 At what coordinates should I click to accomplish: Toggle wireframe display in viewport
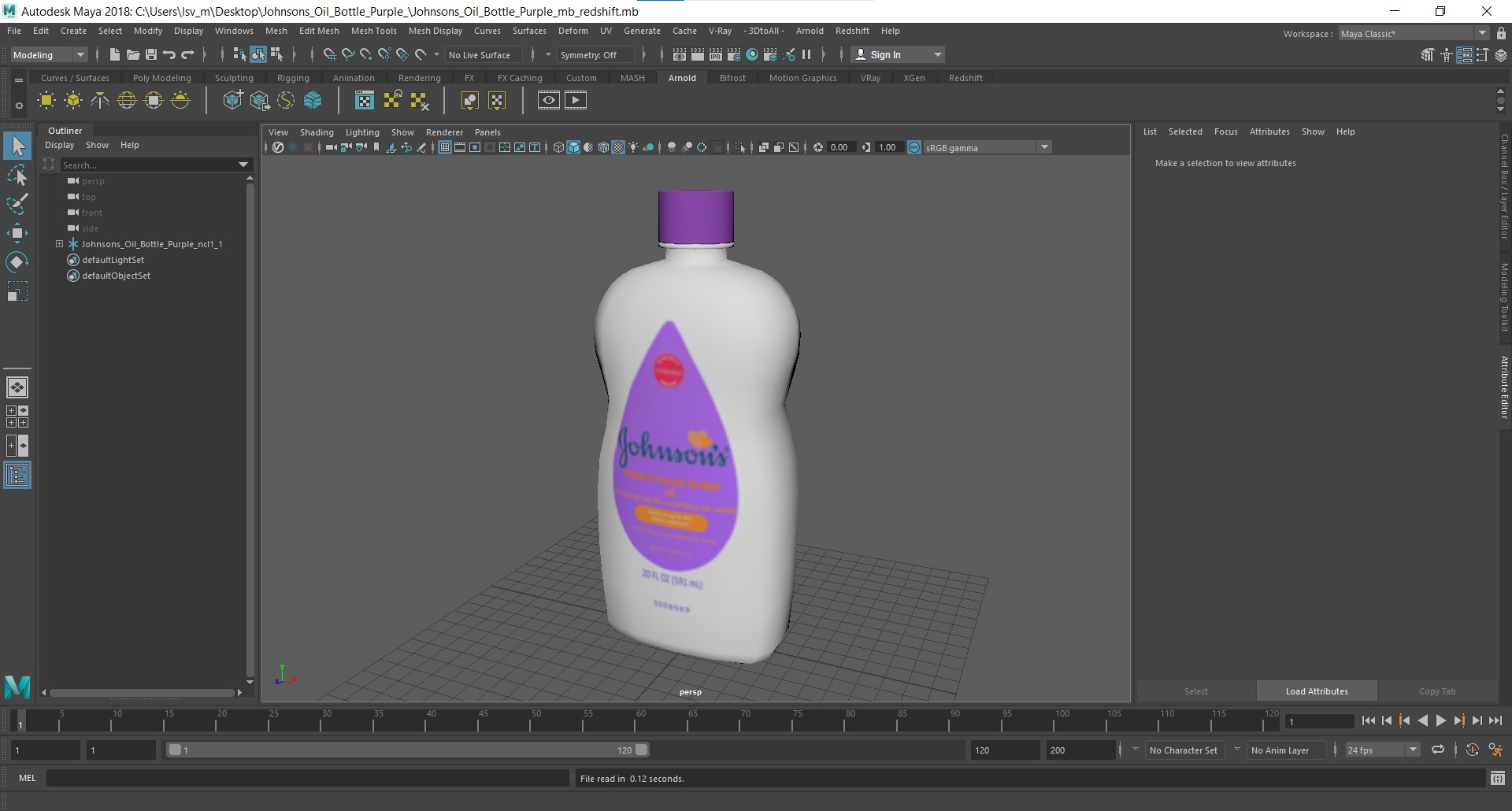click(558, 147)
